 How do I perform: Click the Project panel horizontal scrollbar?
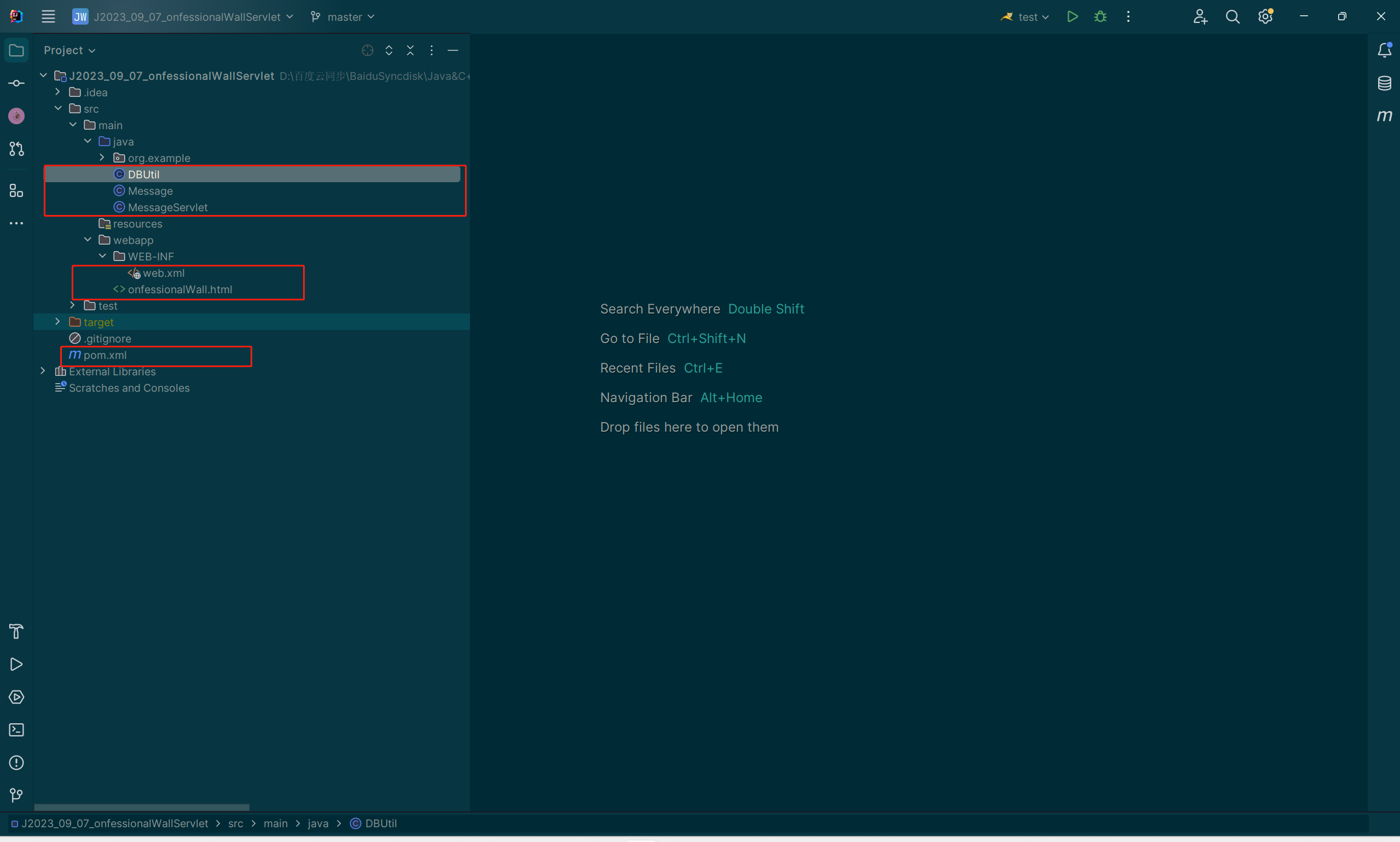point(142,807)
